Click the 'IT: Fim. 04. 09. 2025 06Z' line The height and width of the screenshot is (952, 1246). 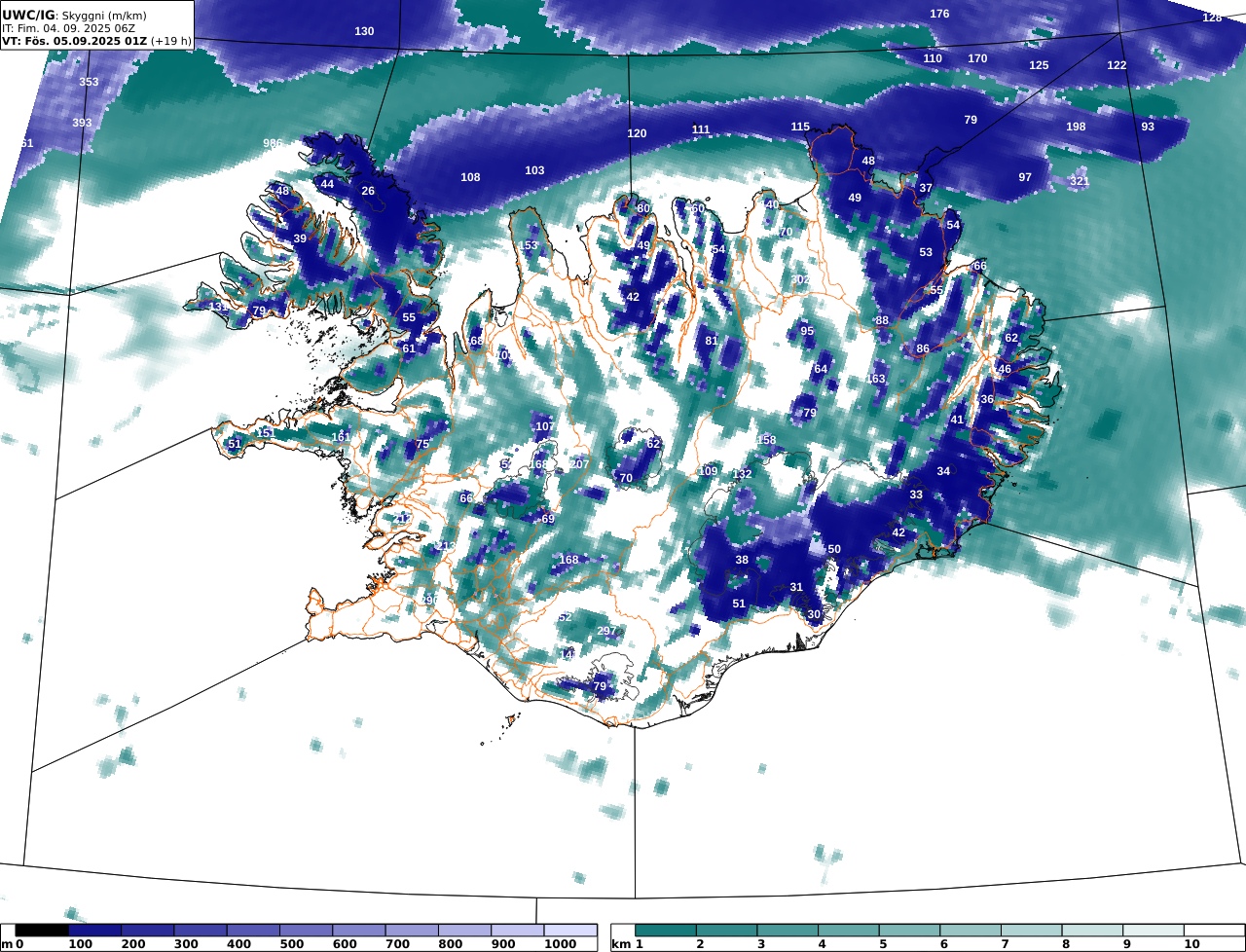(x=68, y=28)
